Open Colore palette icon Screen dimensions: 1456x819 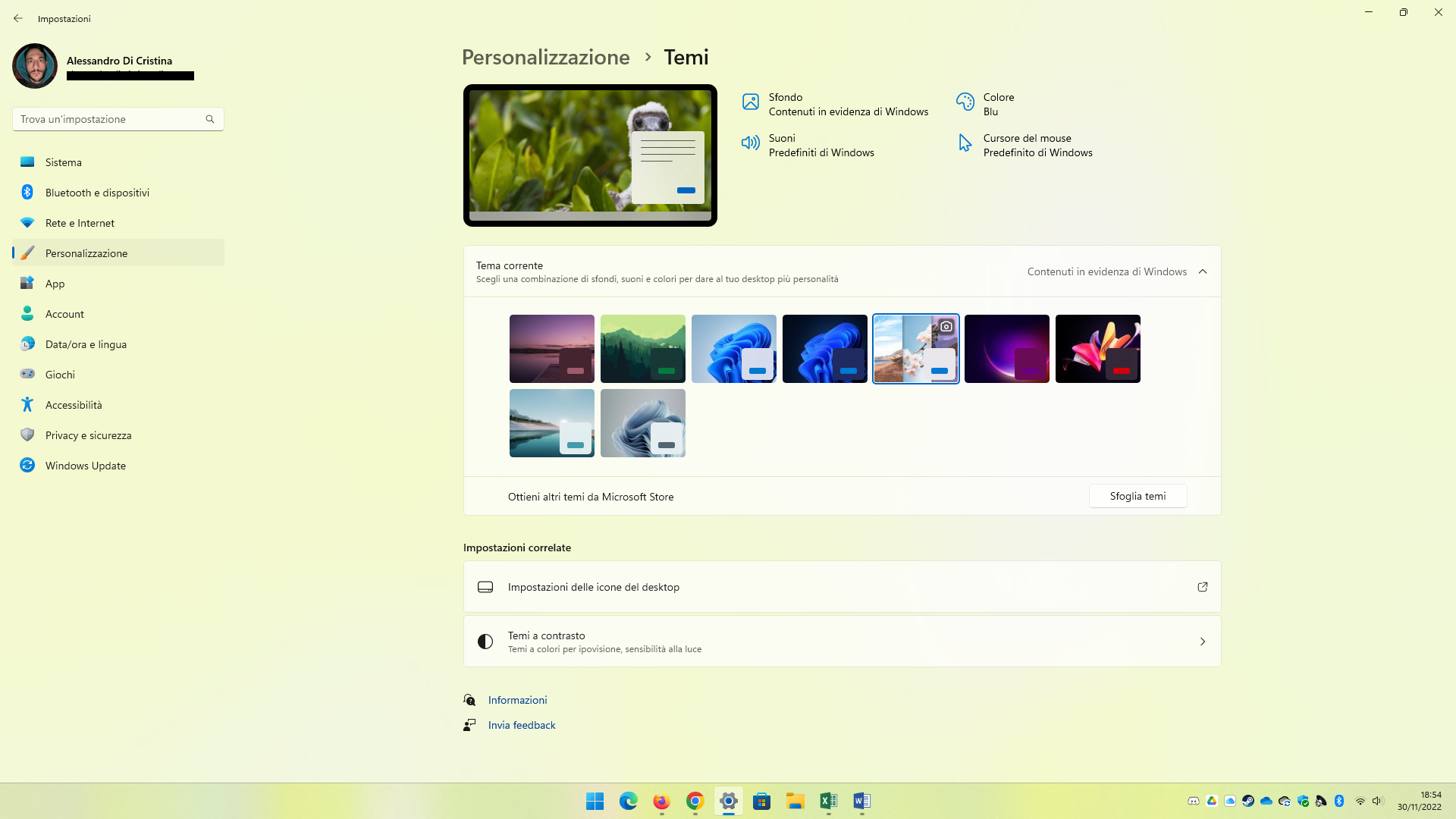965,102
